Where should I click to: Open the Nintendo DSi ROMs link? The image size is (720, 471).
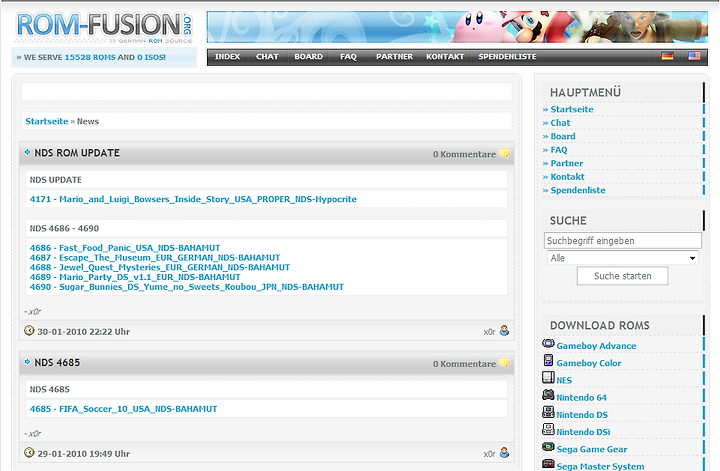tap(583, 432)
